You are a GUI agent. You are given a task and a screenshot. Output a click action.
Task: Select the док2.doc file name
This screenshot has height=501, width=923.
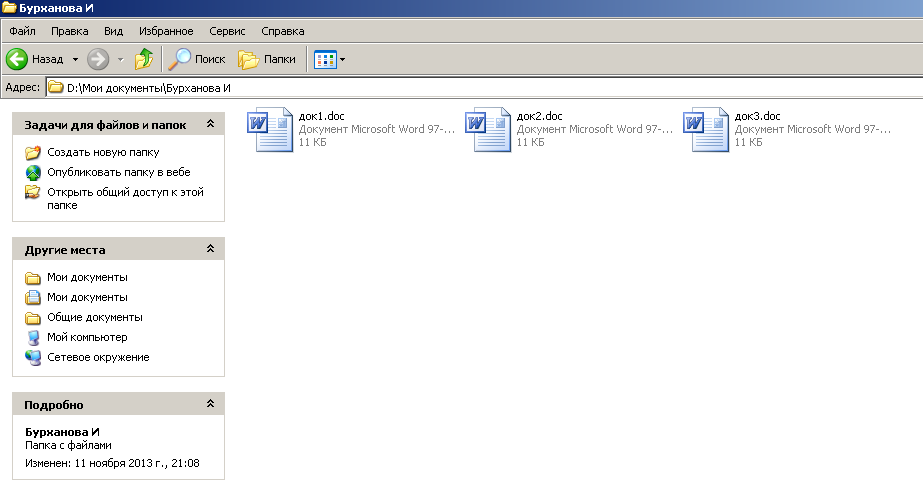coord(539,116)
